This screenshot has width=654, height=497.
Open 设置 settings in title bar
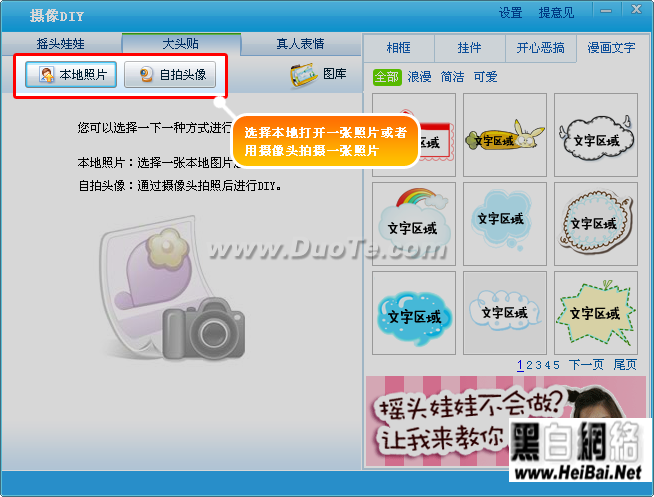511,13
